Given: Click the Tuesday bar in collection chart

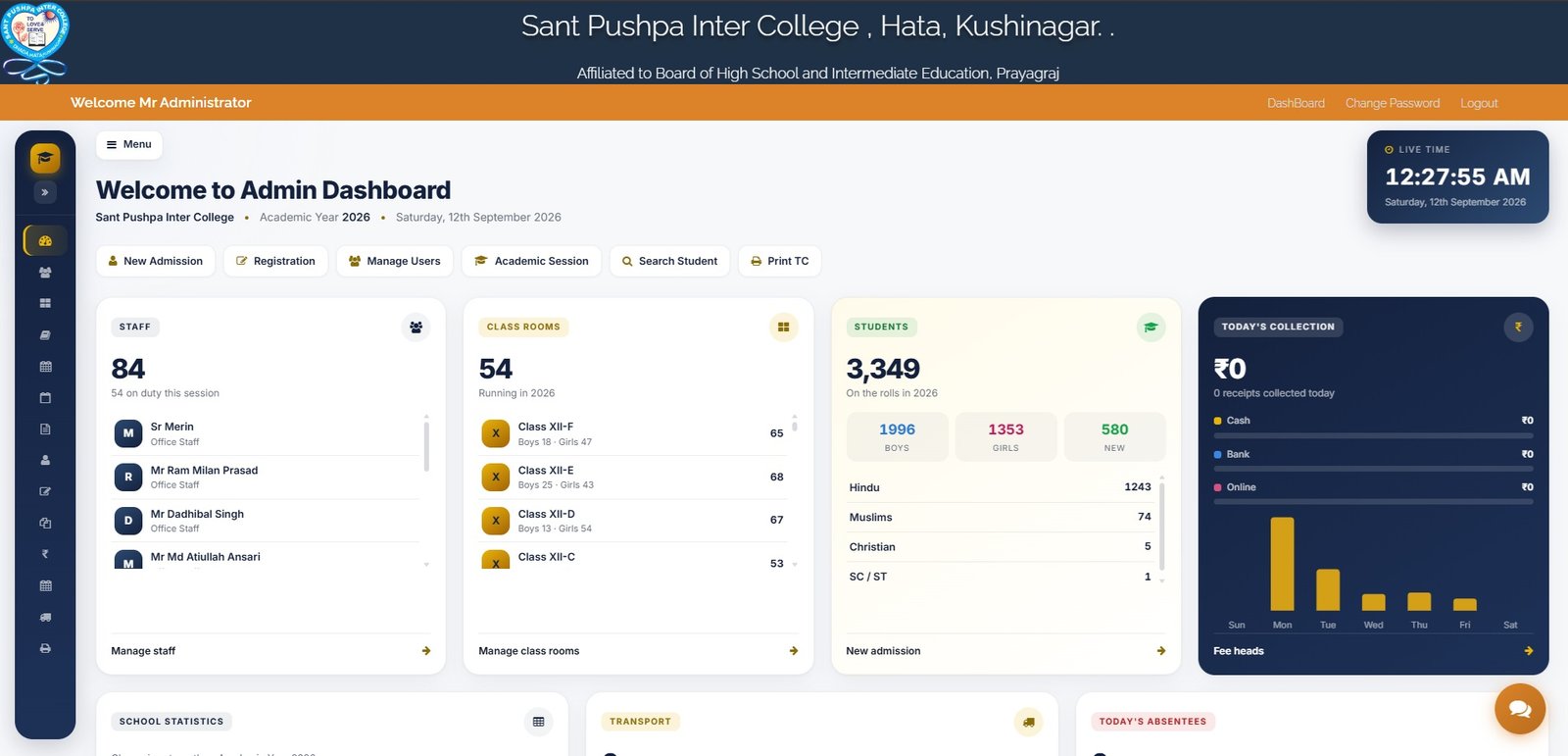Looking at the screenshot, I should point(1328,590).
